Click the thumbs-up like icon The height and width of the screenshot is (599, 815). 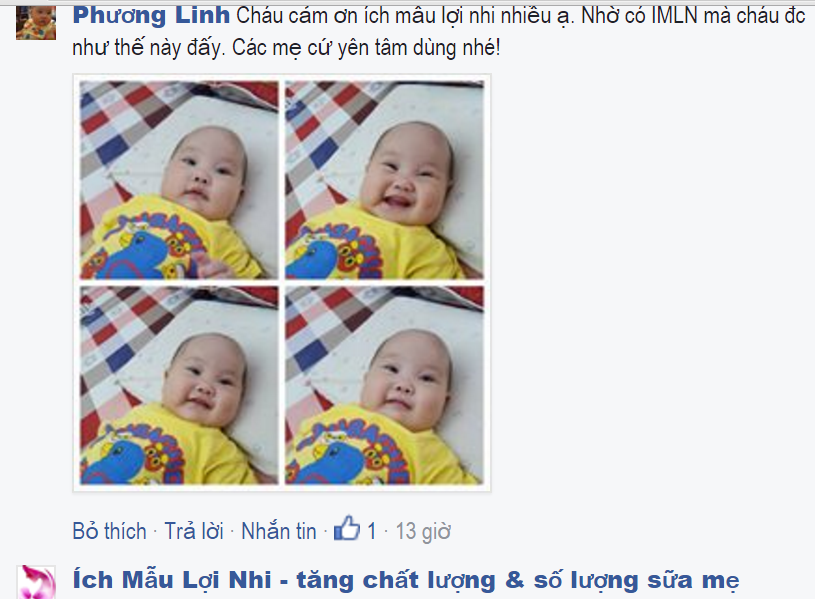tap(347, 528)
